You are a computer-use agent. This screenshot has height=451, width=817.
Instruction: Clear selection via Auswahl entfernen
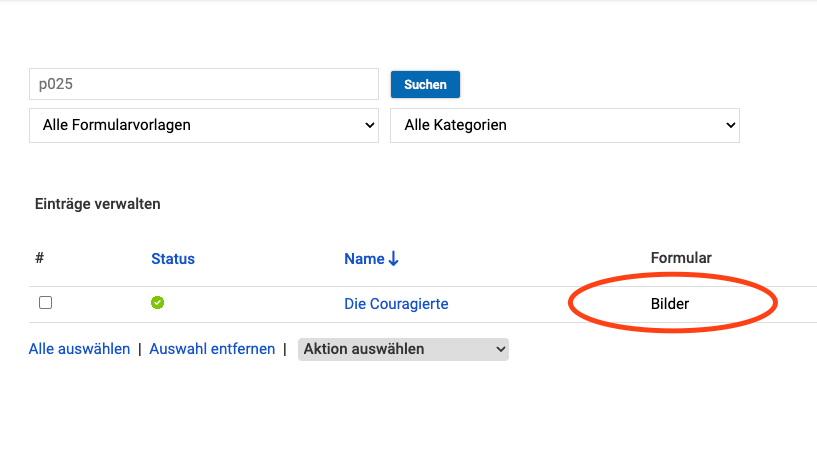pos(212,349)
